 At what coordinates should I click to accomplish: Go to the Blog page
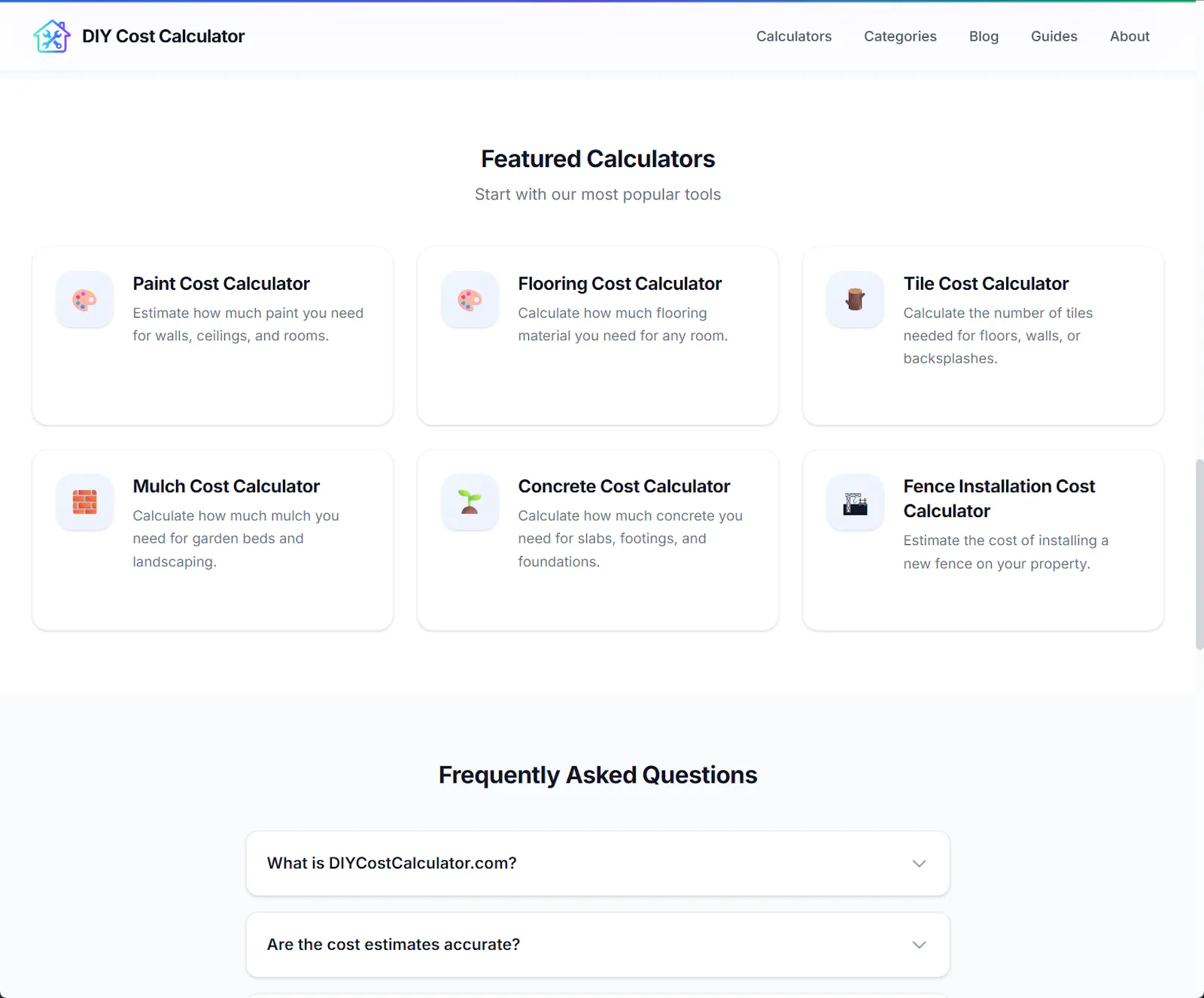984,36
